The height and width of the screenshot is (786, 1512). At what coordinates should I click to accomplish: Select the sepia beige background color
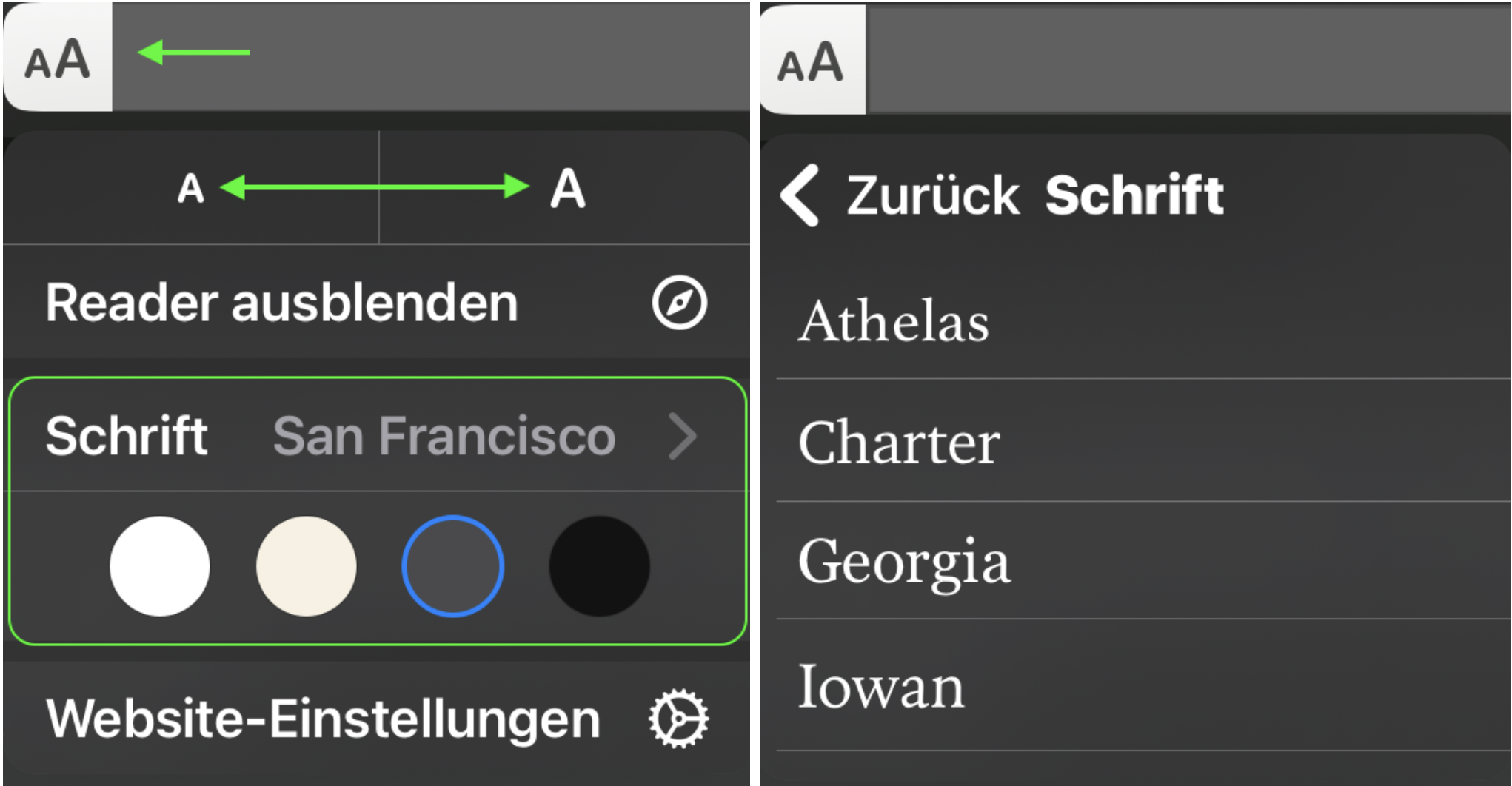(x=306, y=566)
